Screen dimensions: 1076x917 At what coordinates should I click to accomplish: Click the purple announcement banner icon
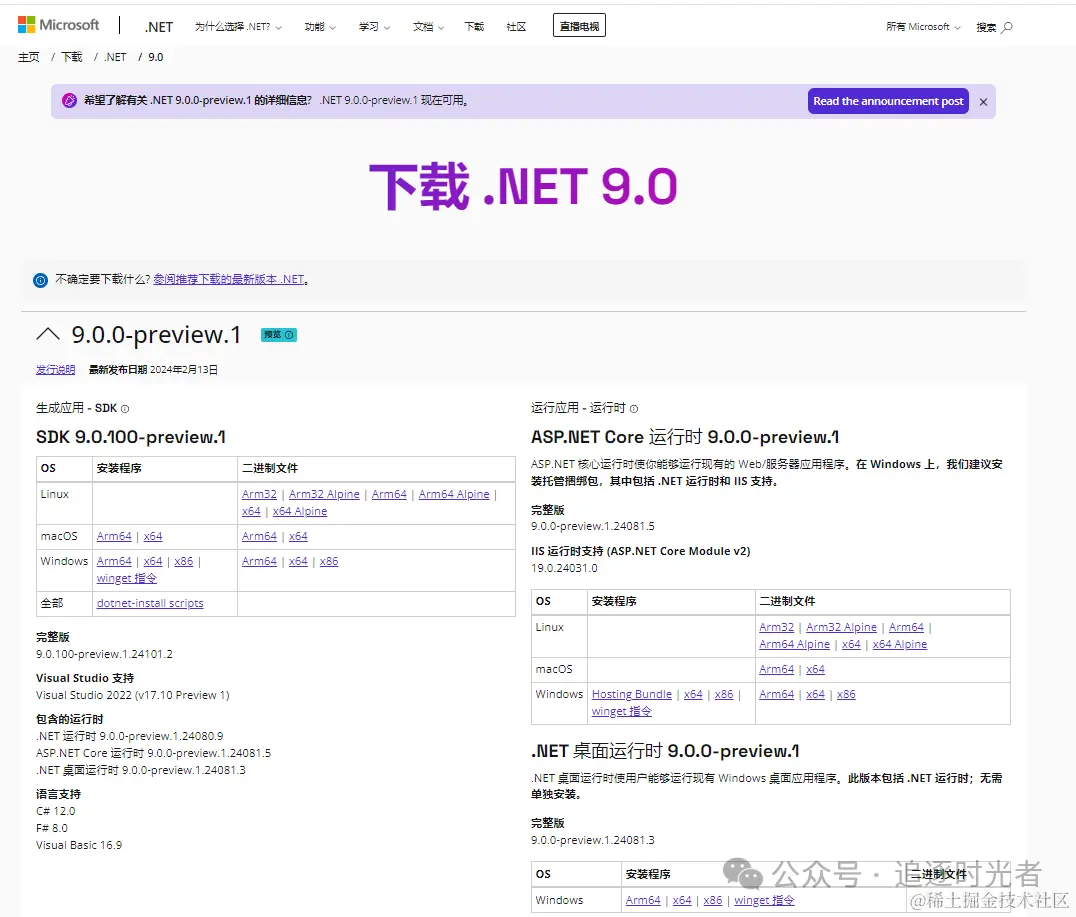[x=69, y=100]
